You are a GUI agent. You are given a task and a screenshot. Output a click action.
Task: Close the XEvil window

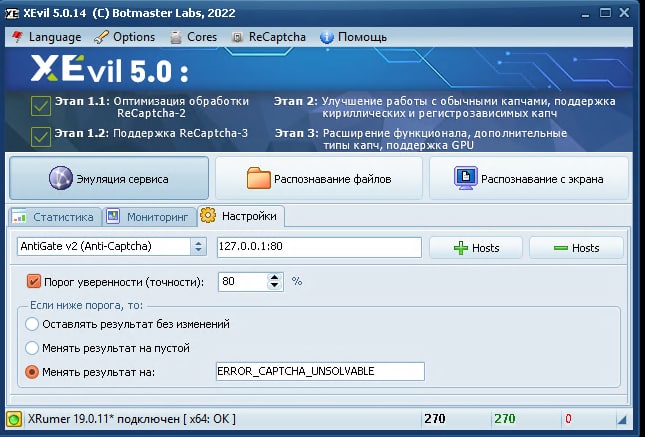click(624, 13)
